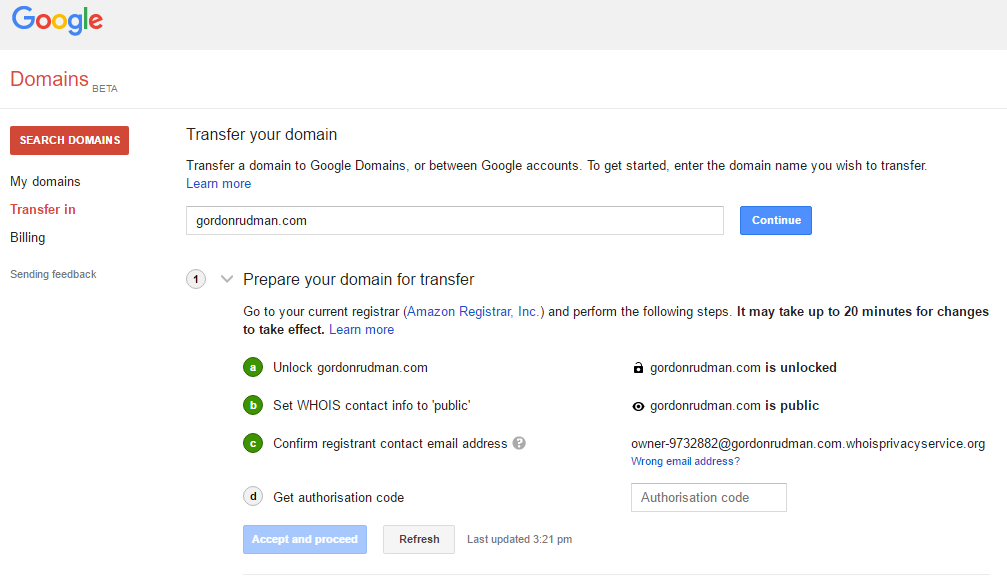The height and width of the screenshot is (585, 1007).
Task: Click green step b badge
Action: click(253, 405)
